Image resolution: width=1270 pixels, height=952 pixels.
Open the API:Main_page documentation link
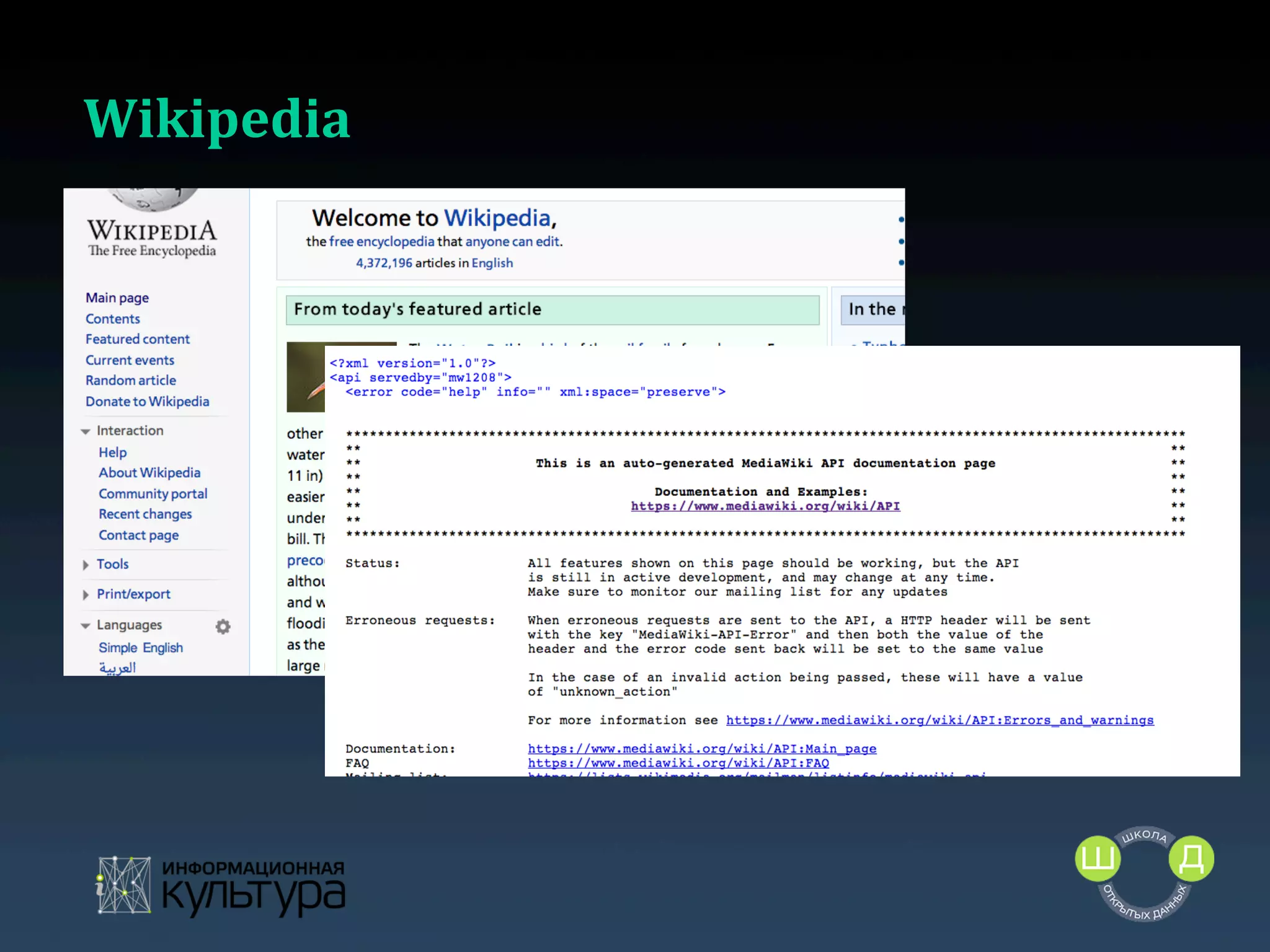(x=702, y=749)
